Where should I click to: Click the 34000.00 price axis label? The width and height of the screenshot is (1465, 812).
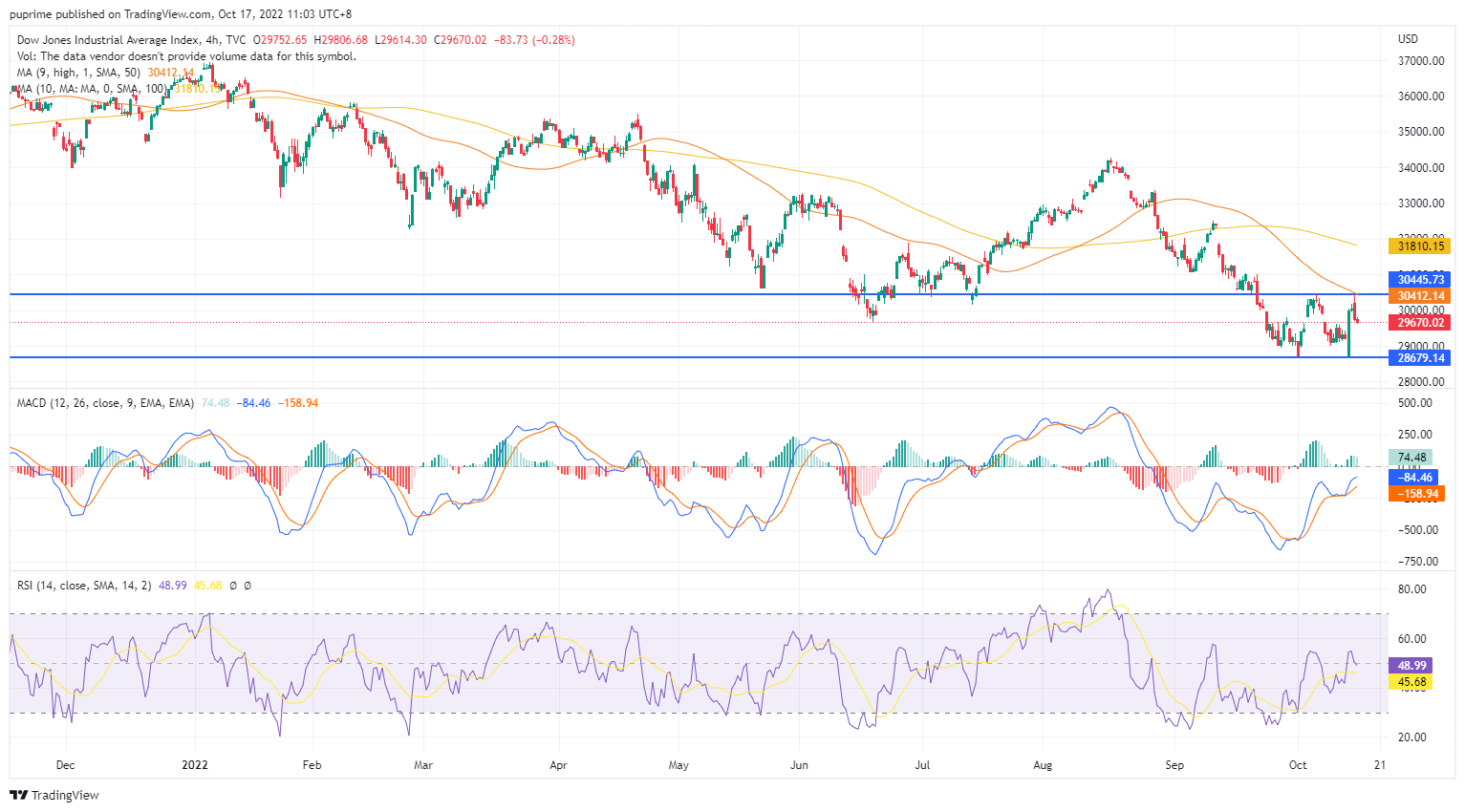click(1420, 168)
